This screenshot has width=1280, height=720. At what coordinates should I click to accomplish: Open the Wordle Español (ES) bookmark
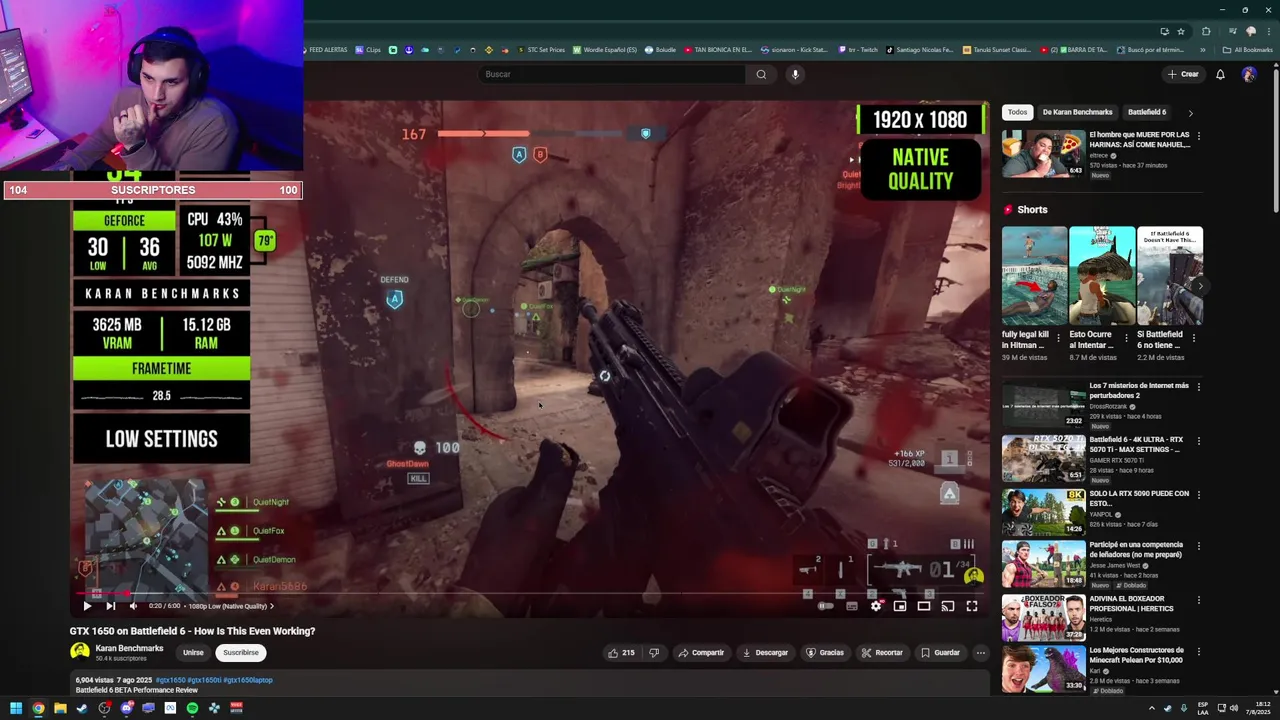[x=606, y=50]
